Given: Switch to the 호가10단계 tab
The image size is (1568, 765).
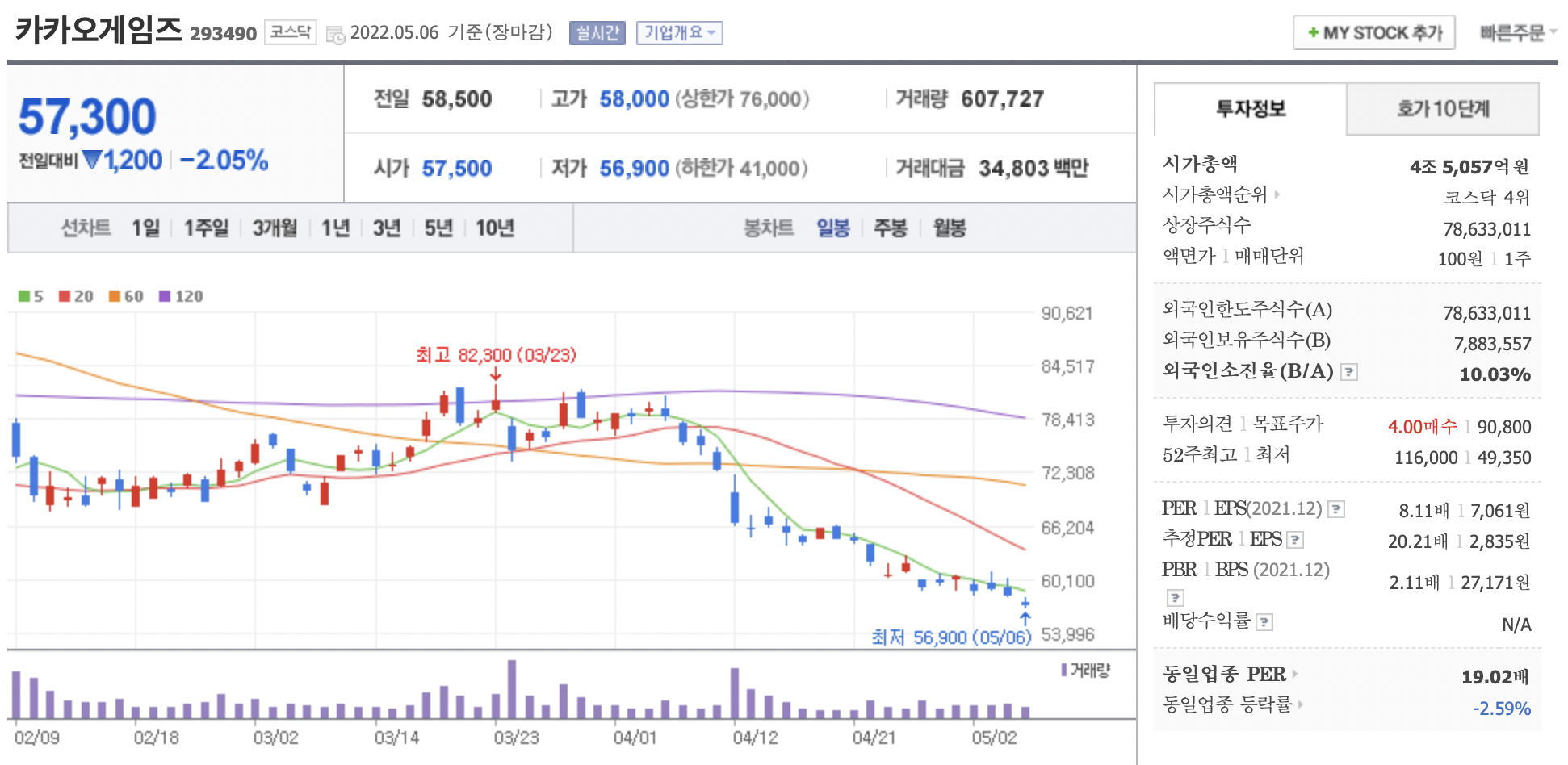Looking at the screenshot, I should (x=1443, y=109).
